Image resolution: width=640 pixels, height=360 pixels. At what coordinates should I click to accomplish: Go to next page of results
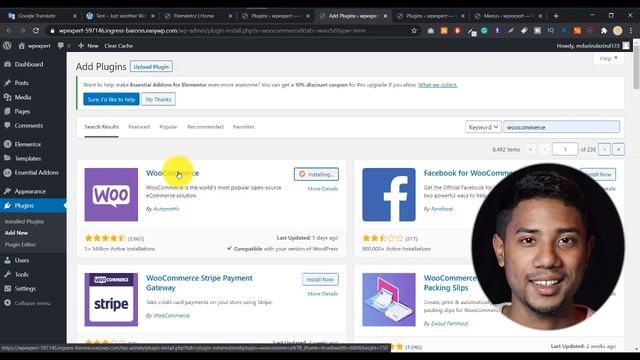pos(604,149)
